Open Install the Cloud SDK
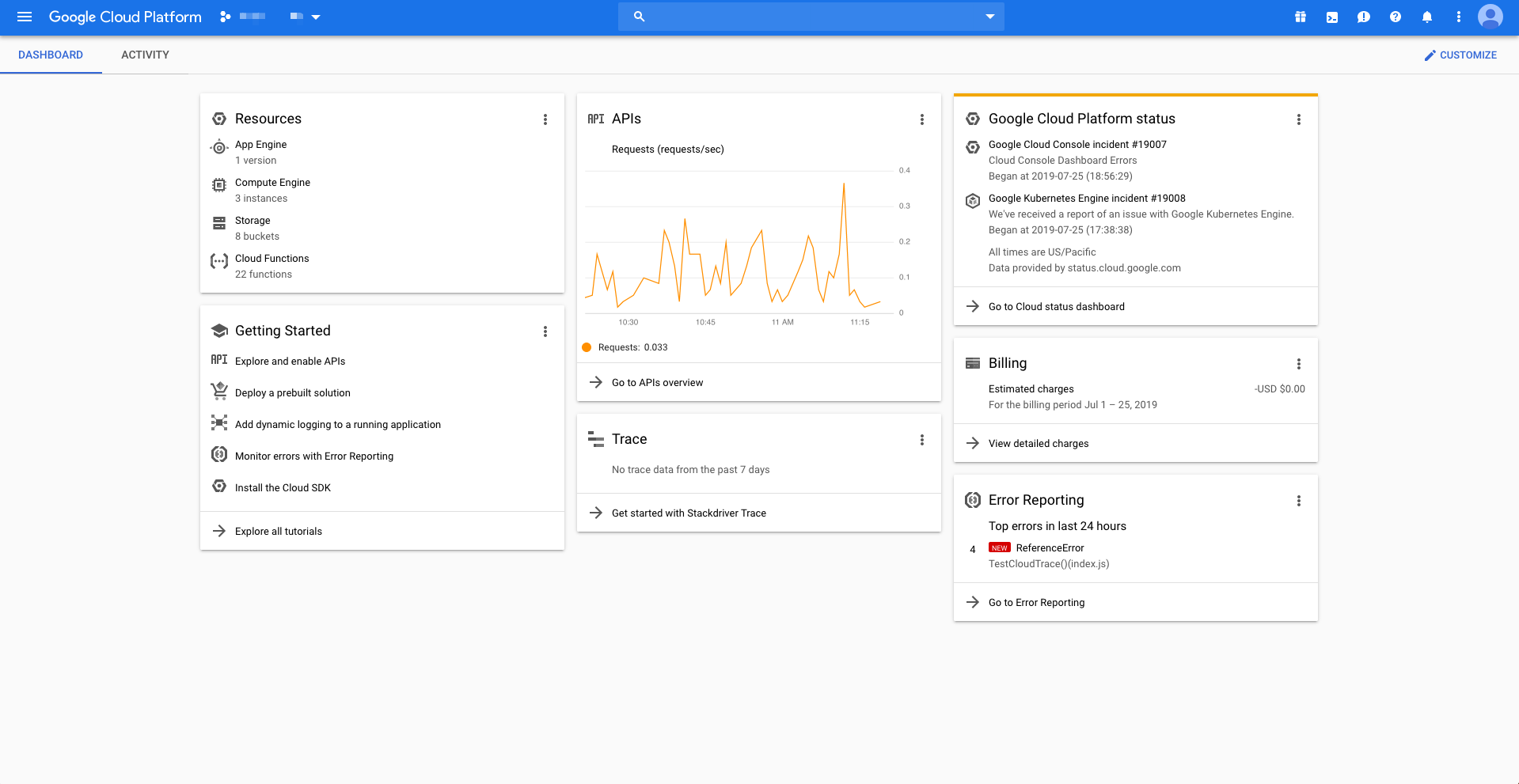The width and height of the screenshot is (1519, 784). pyautogui.click(x=283, y=488)
